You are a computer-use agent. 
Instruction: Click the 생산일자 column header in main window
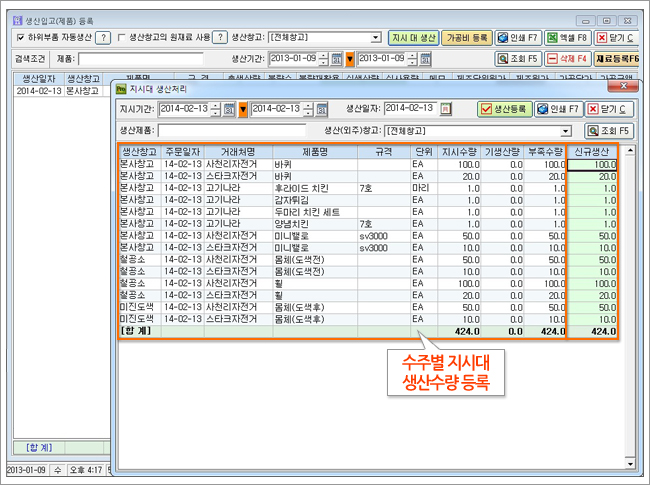pos(39,79)
